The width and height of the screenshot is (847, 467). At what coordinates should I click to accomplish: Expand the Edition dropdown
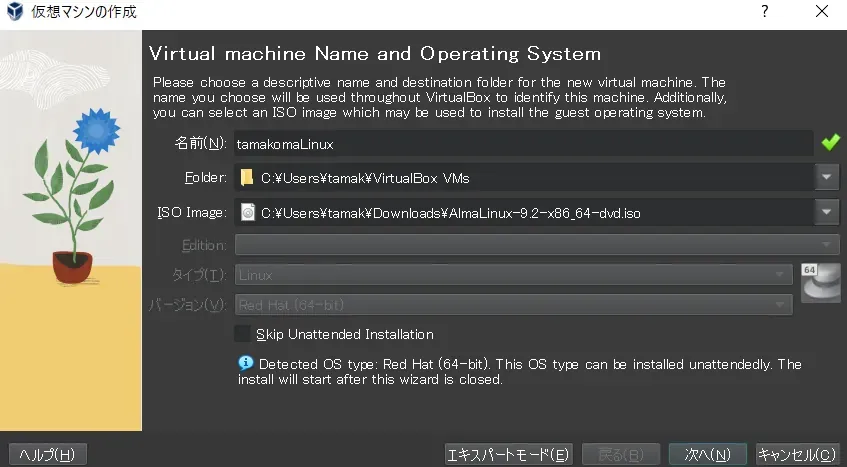tap(828, 245)
